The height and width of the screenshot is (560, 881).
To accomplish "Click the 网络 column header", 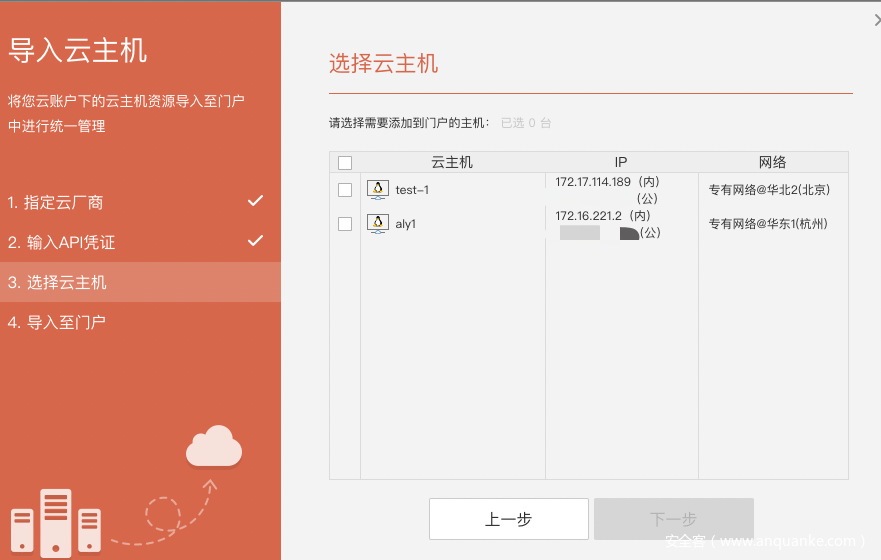I will click(x=772, y=162).
